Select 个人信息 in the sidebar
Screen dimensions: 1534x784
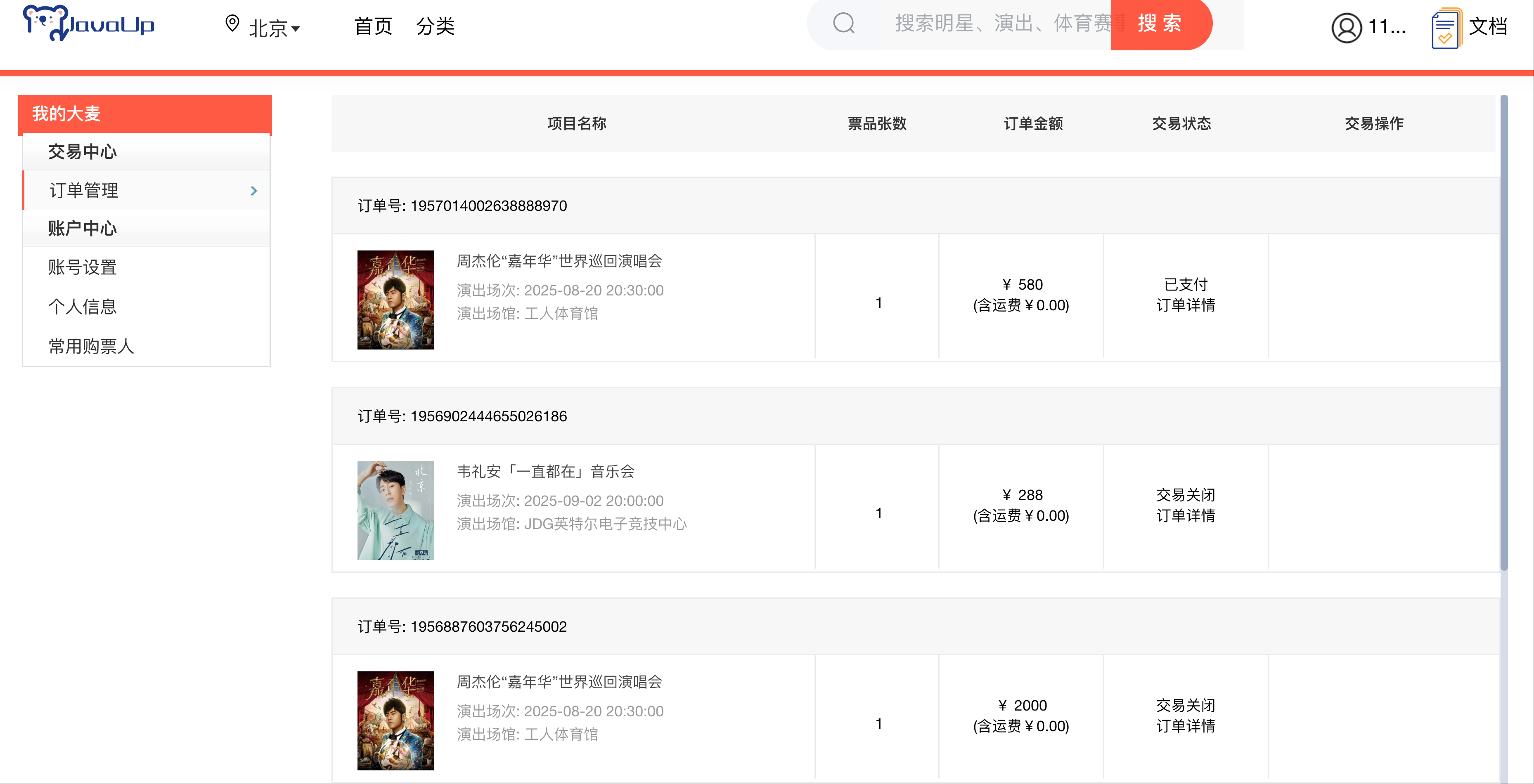point(82,307)
